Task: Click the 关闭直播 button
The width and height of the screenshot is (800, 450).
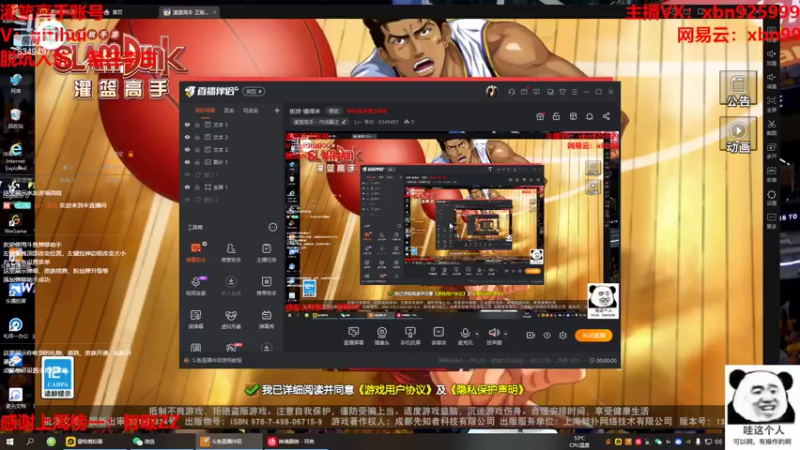Action: (594, 335)
